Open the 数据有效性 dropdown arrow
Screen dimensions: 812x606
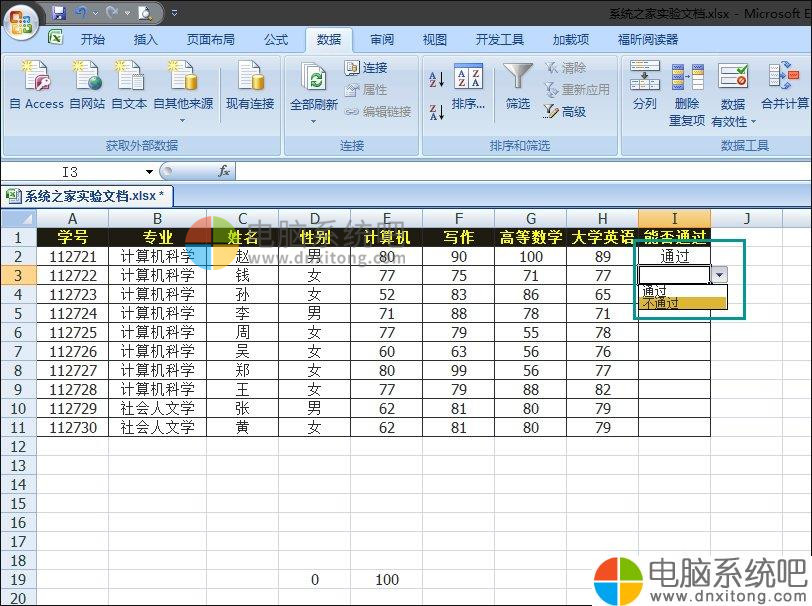pyautogui.click(x=752, y=122)
